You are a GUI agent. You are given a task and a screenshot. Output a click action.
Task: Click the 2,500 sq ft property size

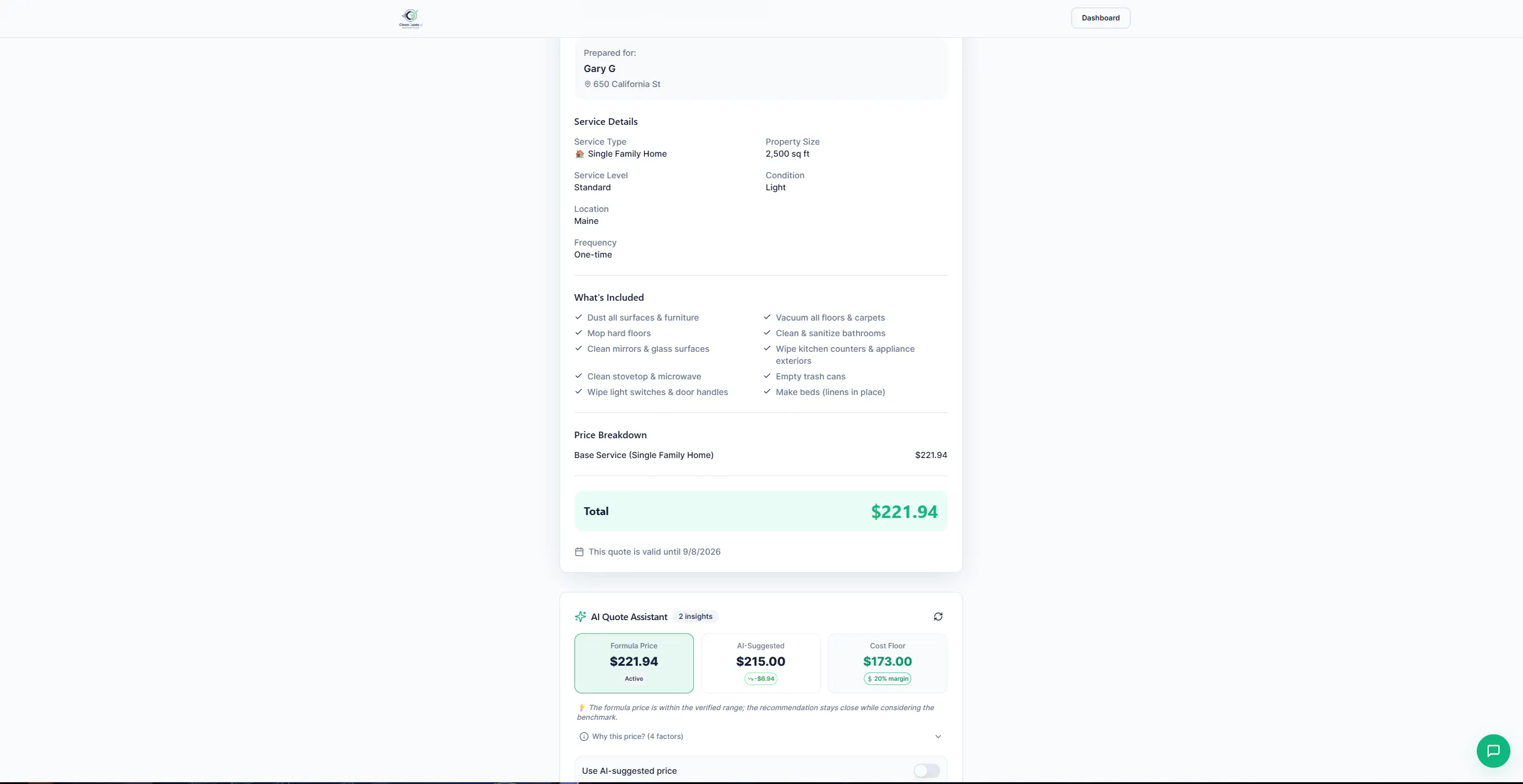787,154
